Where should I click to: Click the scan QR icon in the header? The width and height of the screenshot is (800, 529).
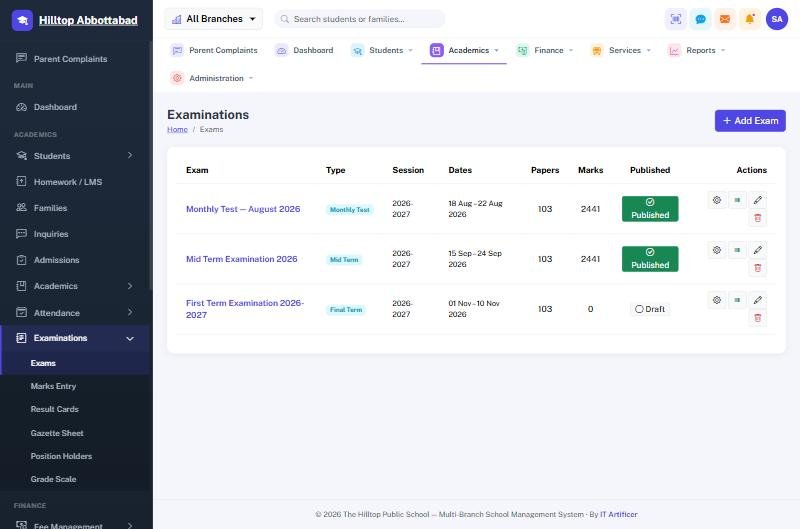point(676,19)
